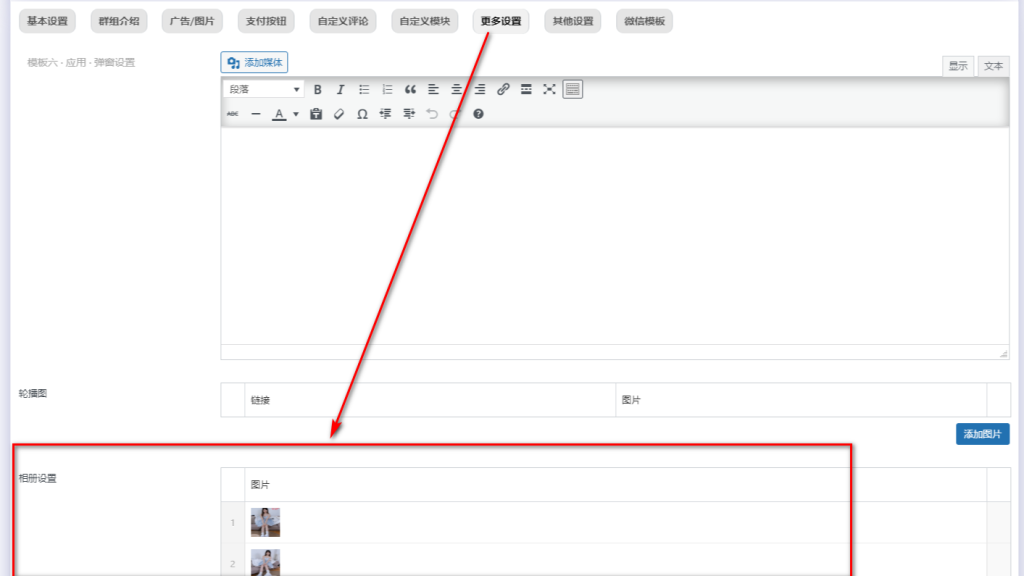Viewport: 1024px width, 576px height.
Task: Expand the text color picker arrow
Action: pos(296,114)
